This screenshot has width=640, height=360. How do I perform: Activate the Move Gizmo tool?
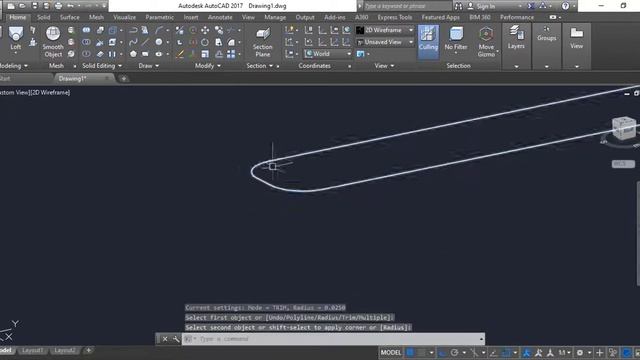[486, 42]
